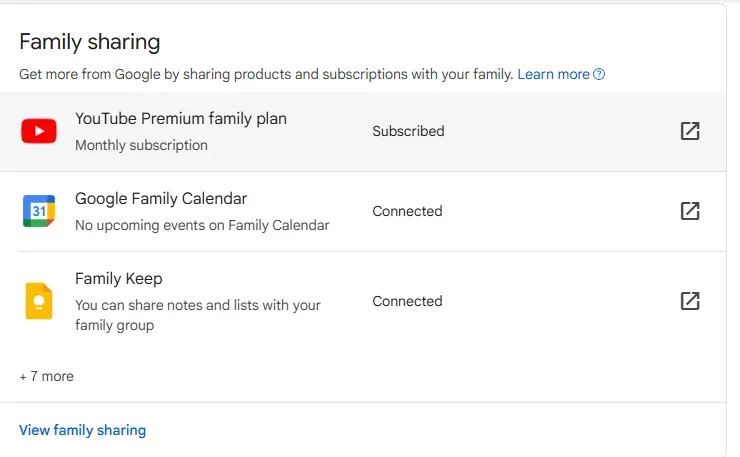Expand the + 7 more list
Screen dimensions: 740x457
47,376
